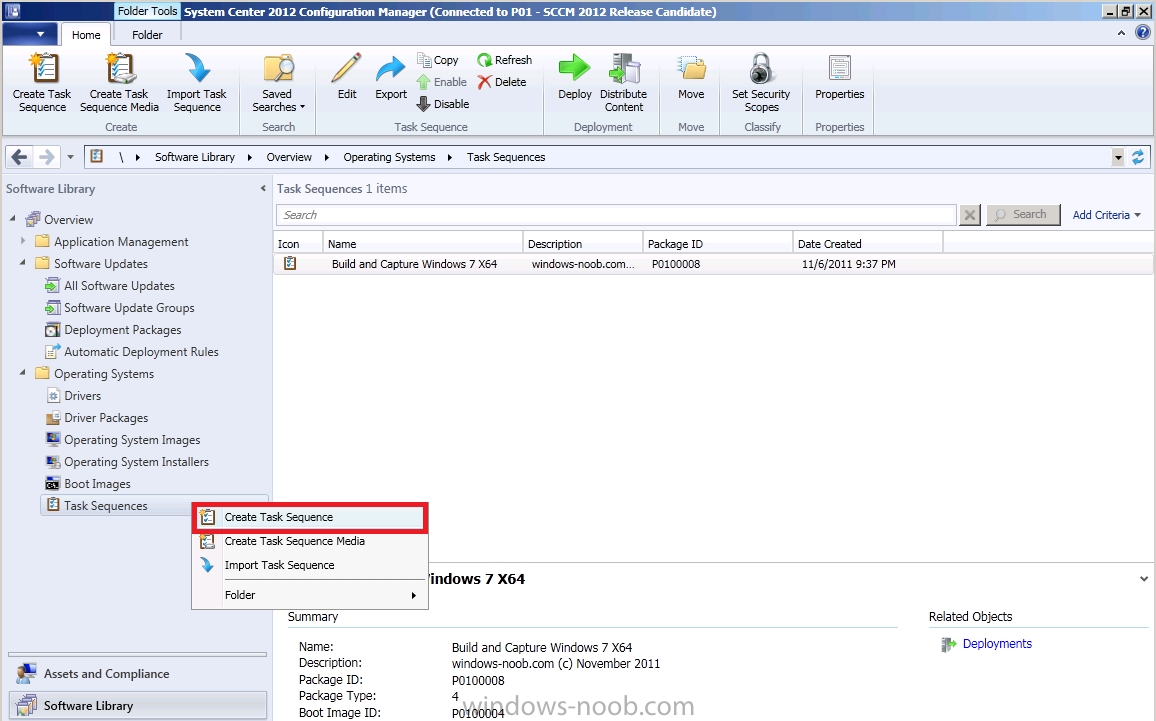The image size is (1156, 721).
Task: Collapse the Operating Systems tree node
Action: 23,373
